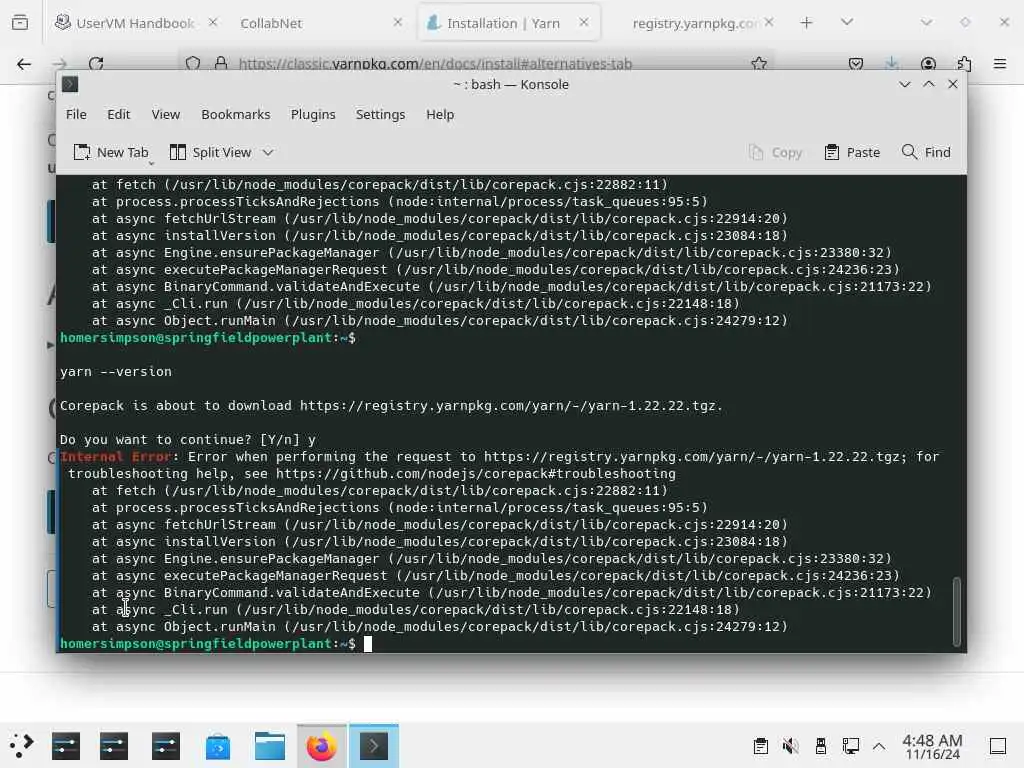This screenshot has height=768, width=1024.
Task: Click the Copy toolbar button
Action: [775, 152]
